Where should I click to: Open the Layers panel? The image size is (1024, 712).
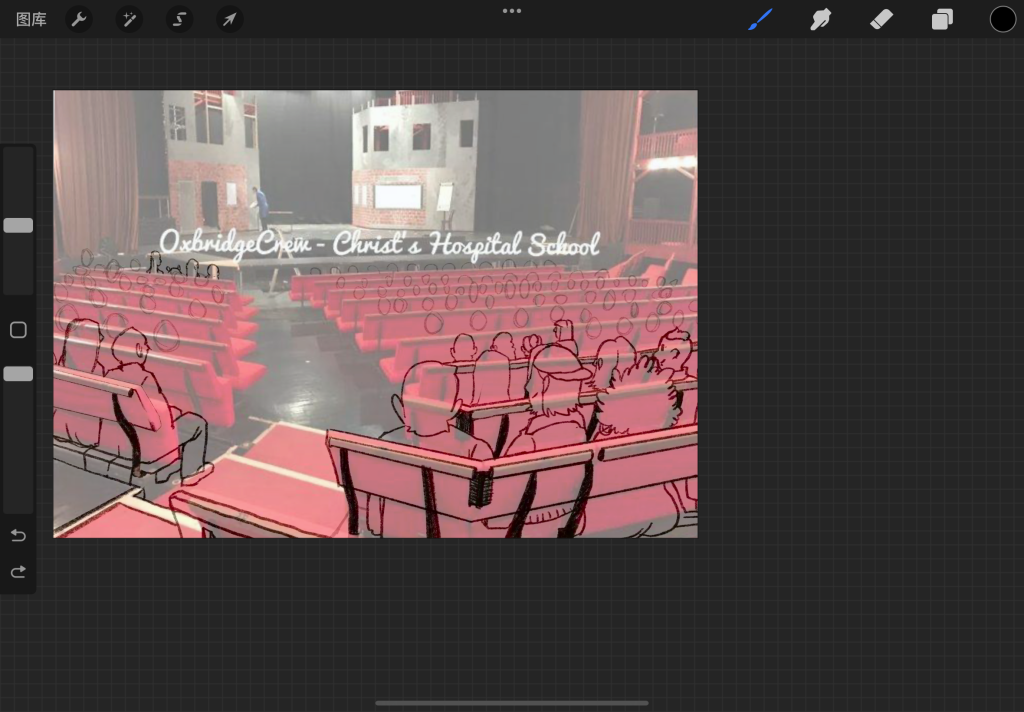coord(942,20)
